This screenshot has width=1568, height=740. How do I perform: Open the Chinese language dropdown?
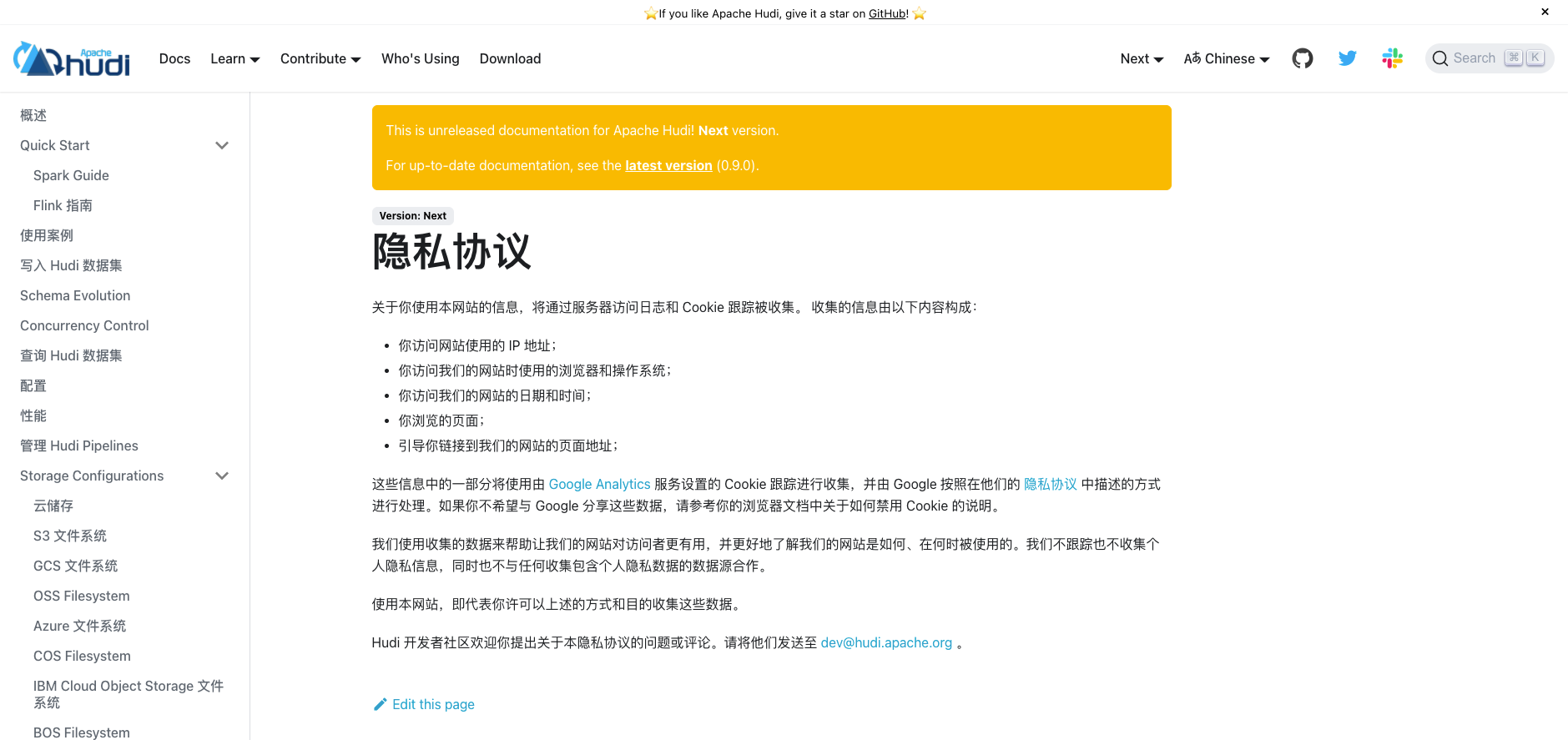[1227, 58]
